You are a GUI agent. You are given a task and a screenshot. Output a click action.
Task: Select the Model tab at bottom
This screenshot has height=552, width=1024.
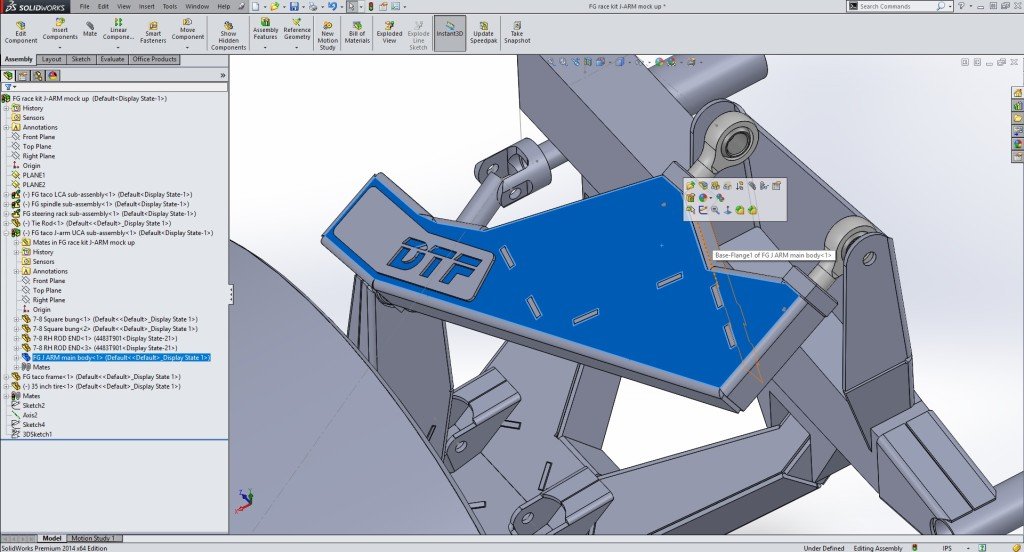click(x=52, y=539)
